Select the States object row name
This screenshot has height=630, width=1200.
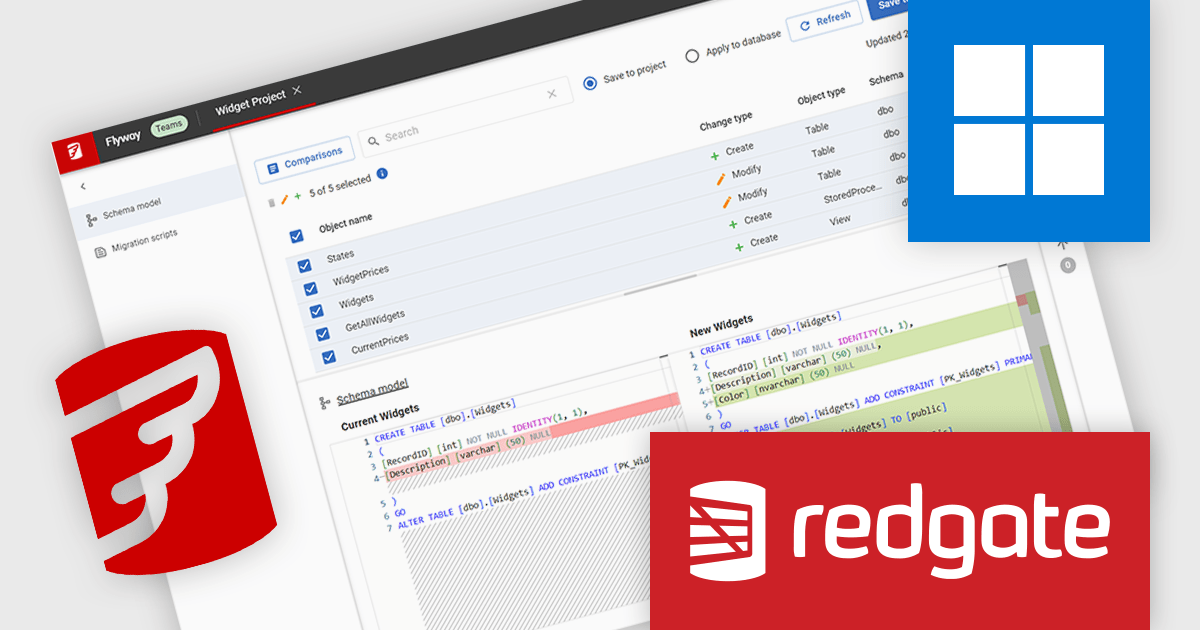(x=340, y=255)
